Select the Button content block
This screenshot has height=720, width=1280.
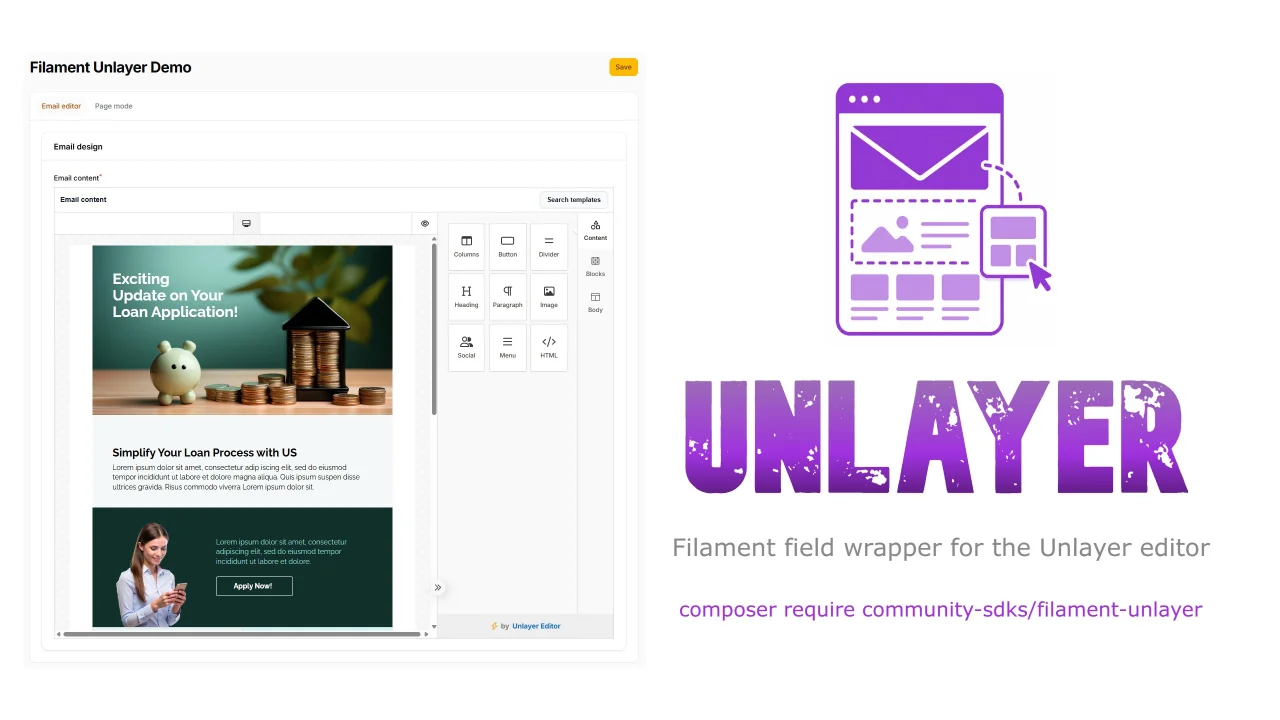point(508,247)
